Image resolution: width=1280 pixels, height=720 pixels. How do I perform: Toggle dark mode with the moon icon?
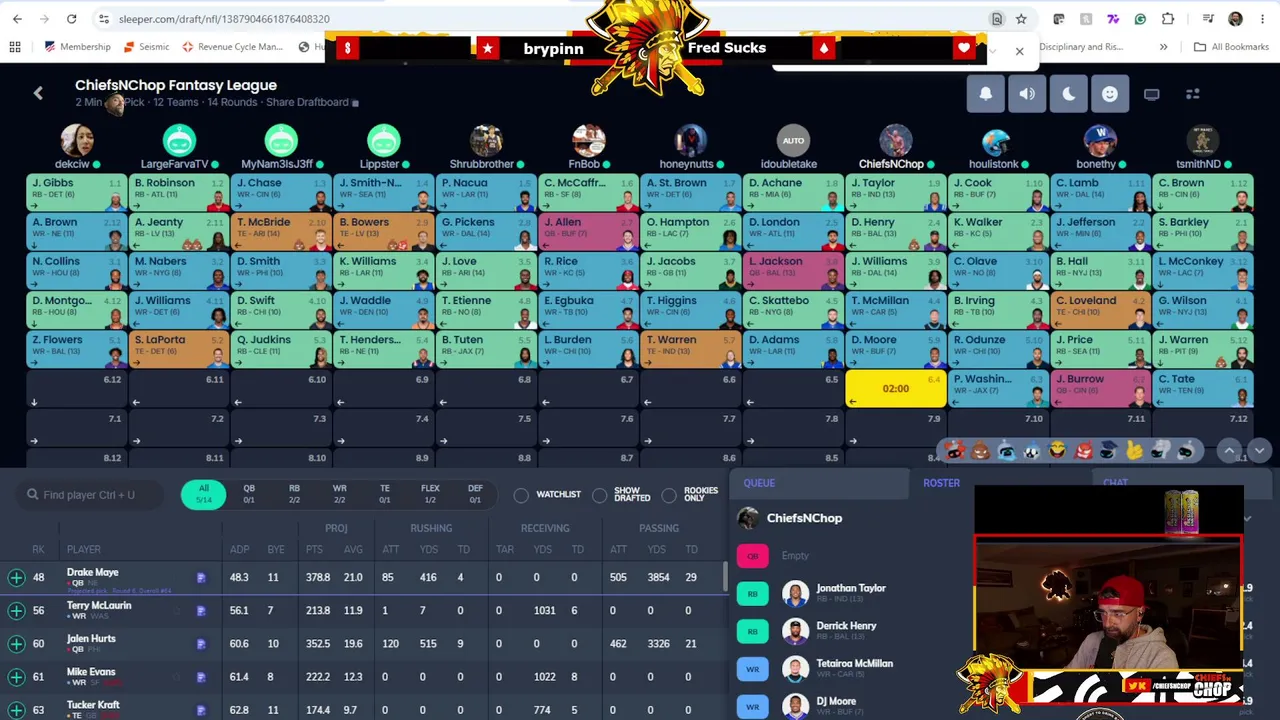coord(1069,94)
